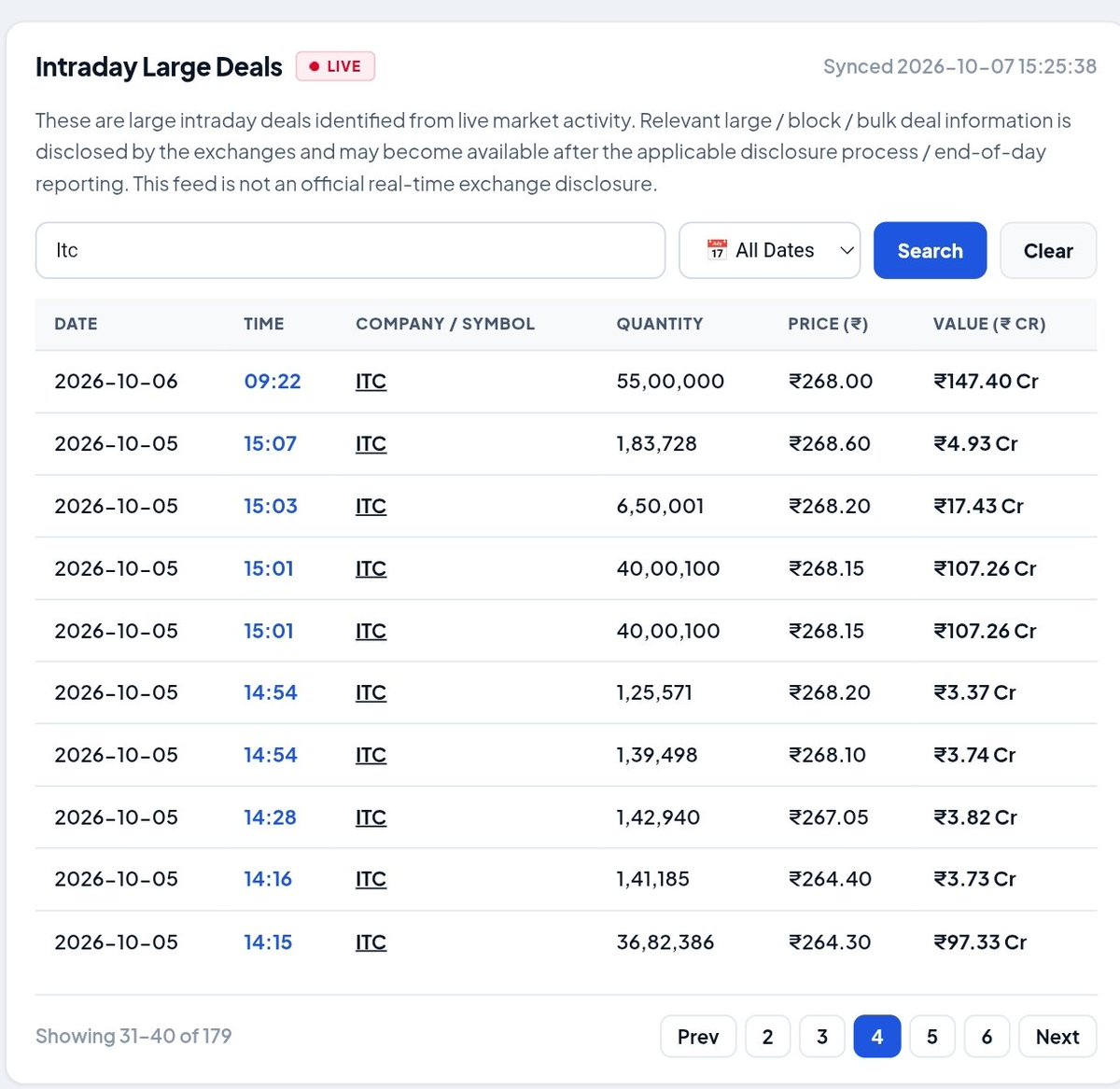
Task: Open the All Dates dropdown
Action: (769, 250)
